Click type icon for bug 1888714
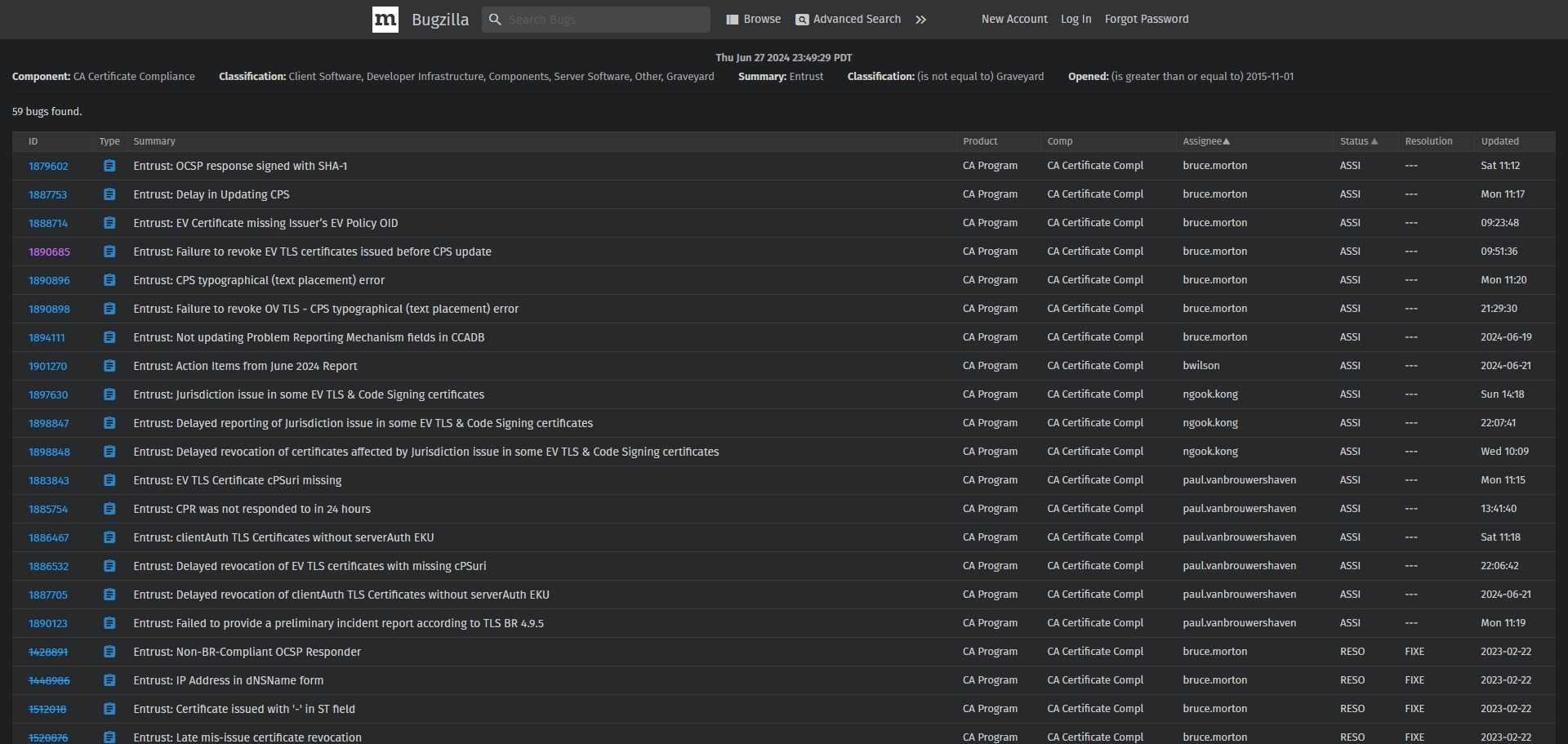This screenshot has width=1568, height=744. click(109, 223)
